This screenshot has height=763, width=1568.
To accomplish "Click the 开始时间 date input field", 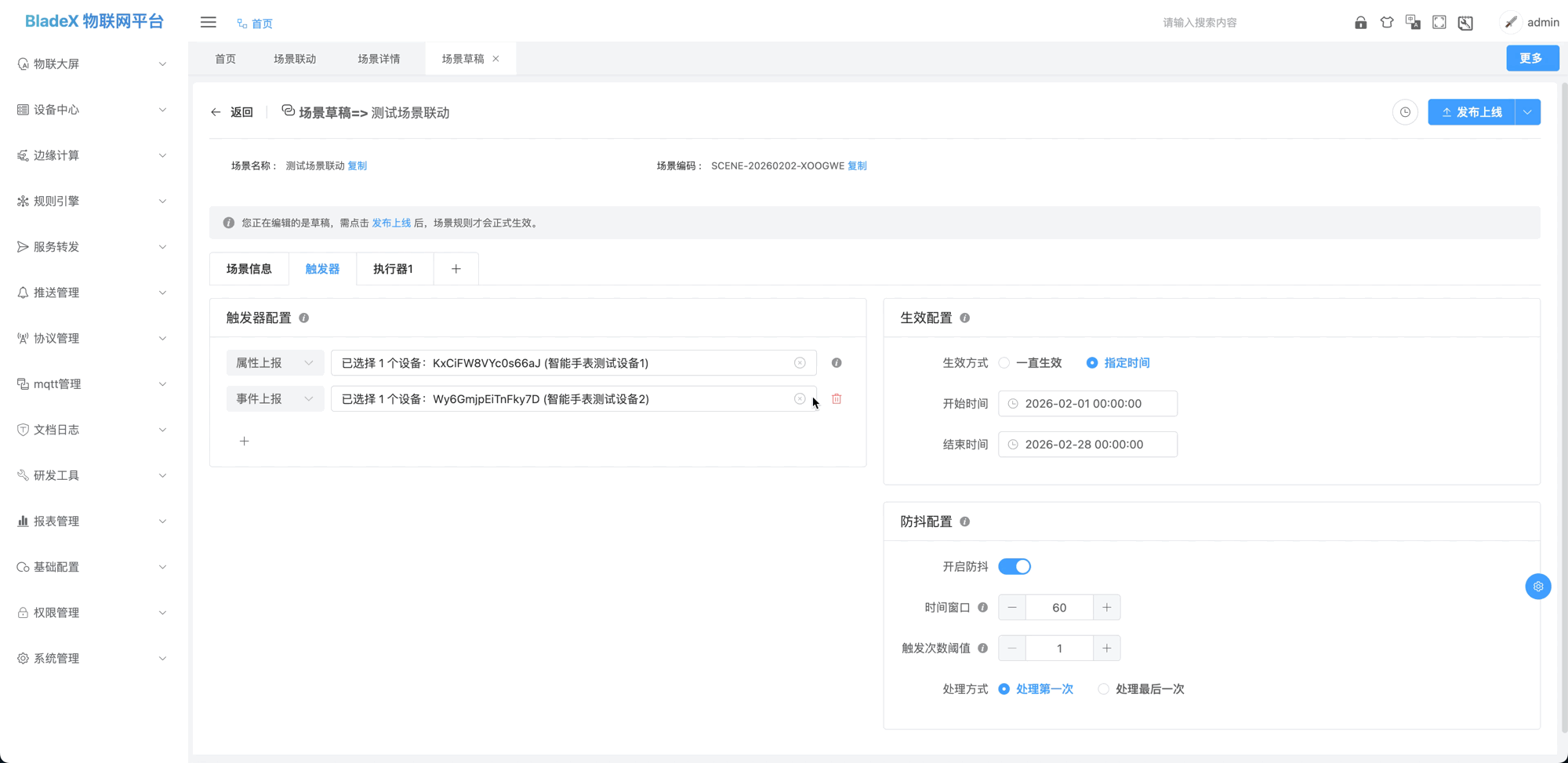I will coord(1087,403).
